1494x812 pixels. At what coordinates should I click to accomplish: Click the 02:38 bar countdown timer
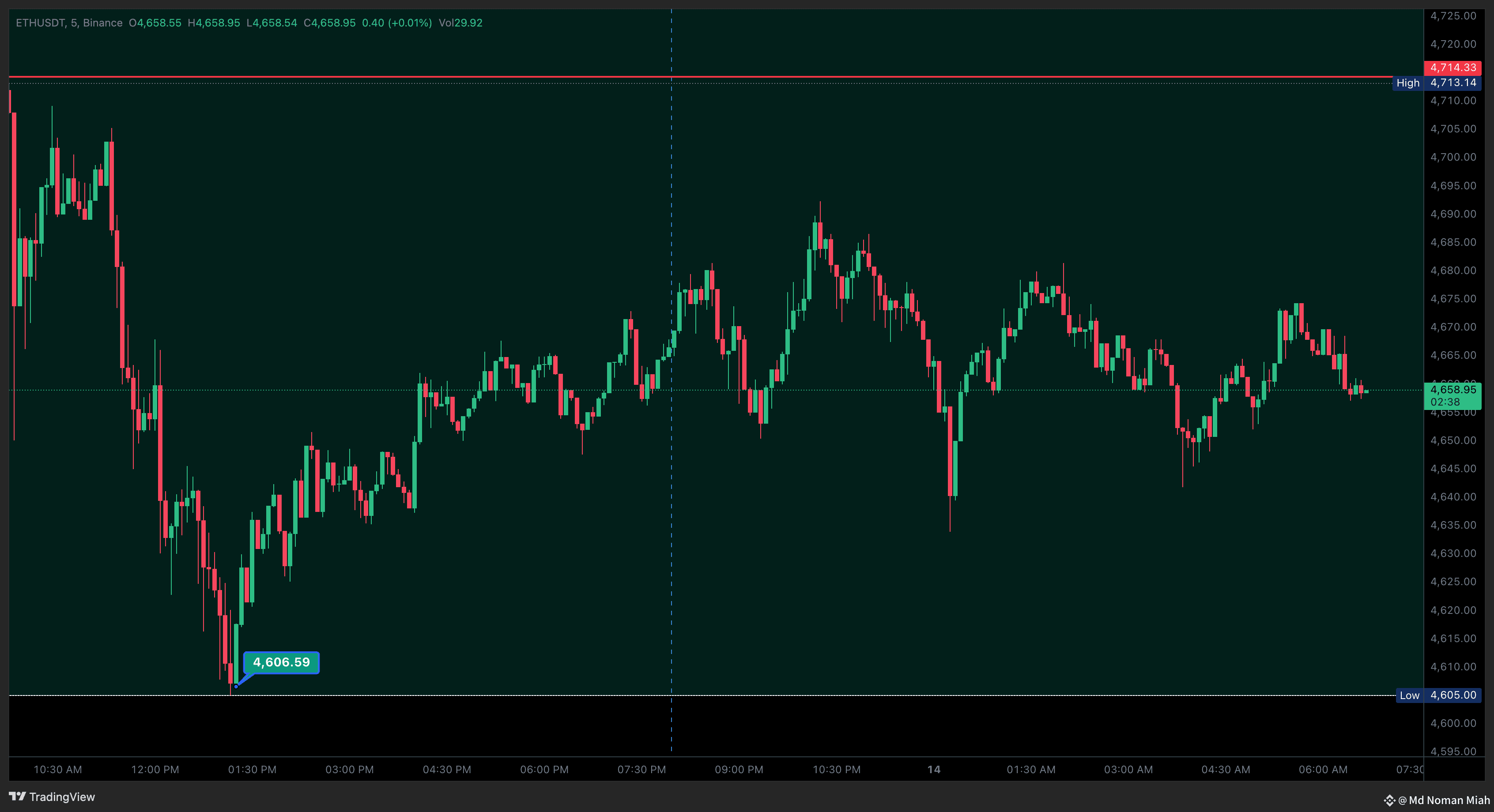tap(1445, 402)
